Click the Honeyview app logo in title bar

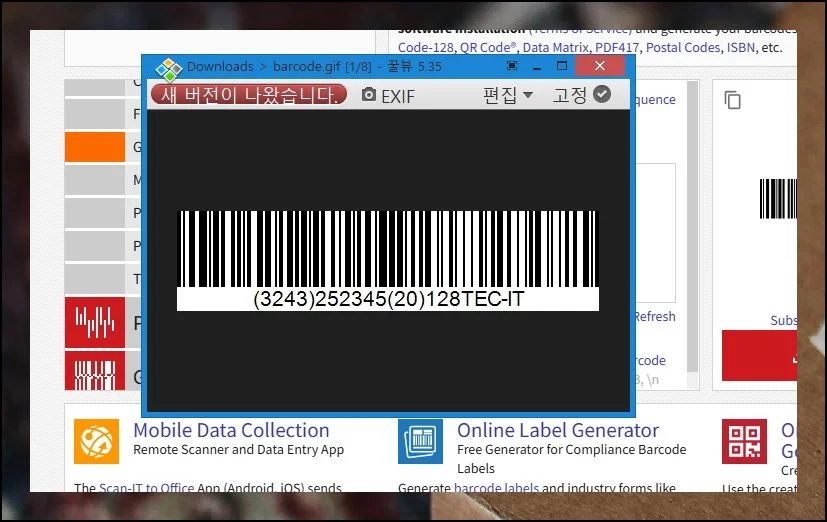(168, 67)
